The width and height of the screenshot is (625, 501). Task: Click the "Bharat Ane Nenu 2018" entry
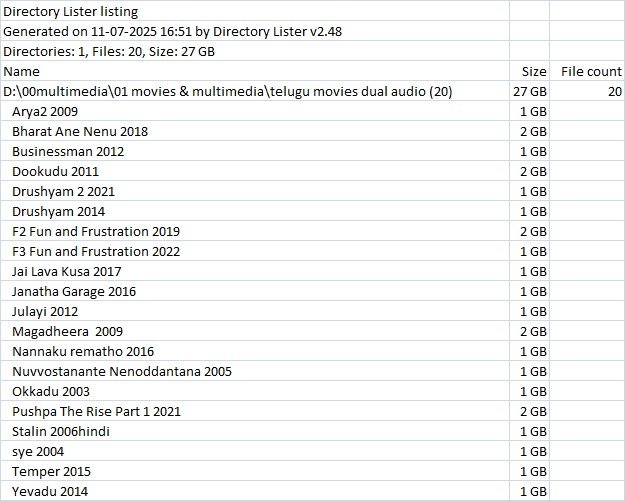coord(82,132)
